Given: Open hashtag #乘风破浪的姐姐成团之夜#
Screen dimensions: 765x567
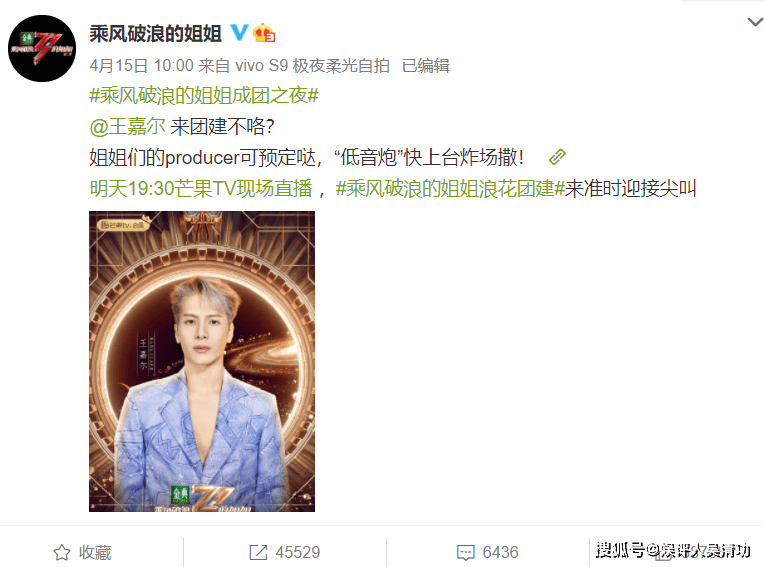Looking at the screenshot, I should [204, 95].
